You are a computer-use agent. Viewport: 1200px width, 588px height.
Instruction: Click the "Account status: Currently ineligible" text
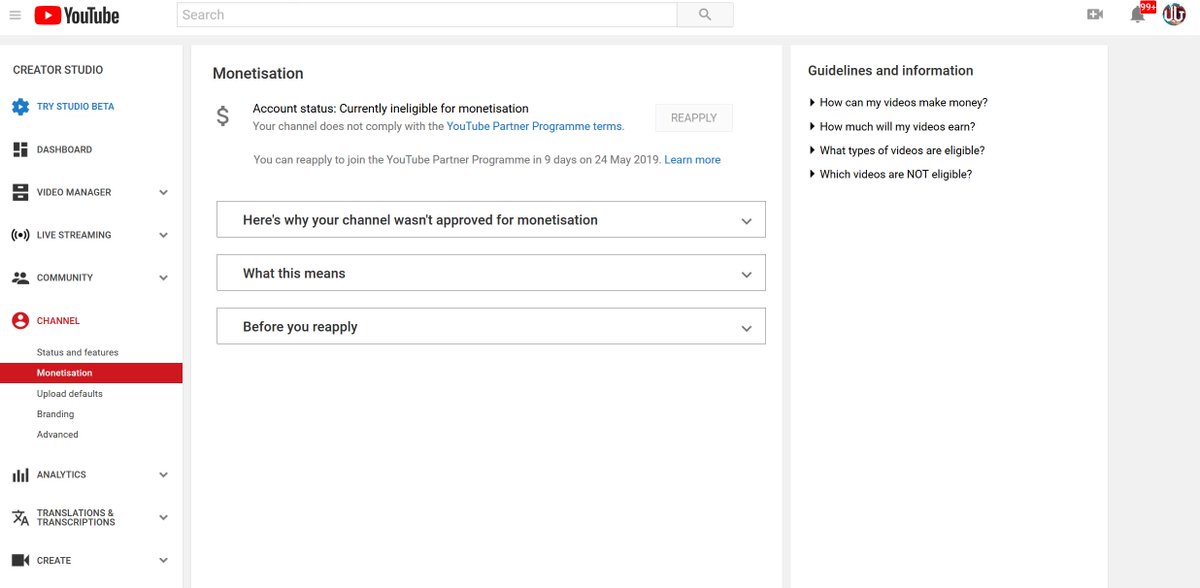(x=391, y=109)
